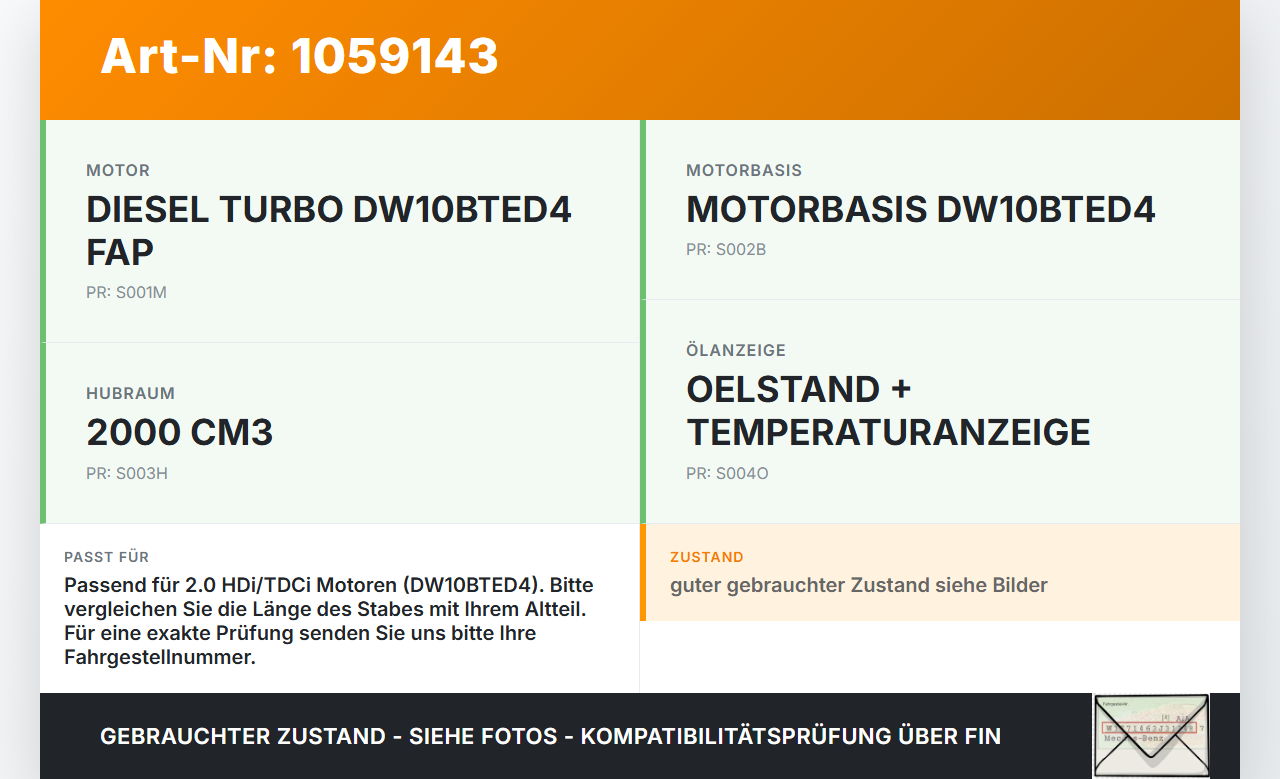
Task: Click the PR: S001M code
Action: pyautogui.click(x=126, y=293)
